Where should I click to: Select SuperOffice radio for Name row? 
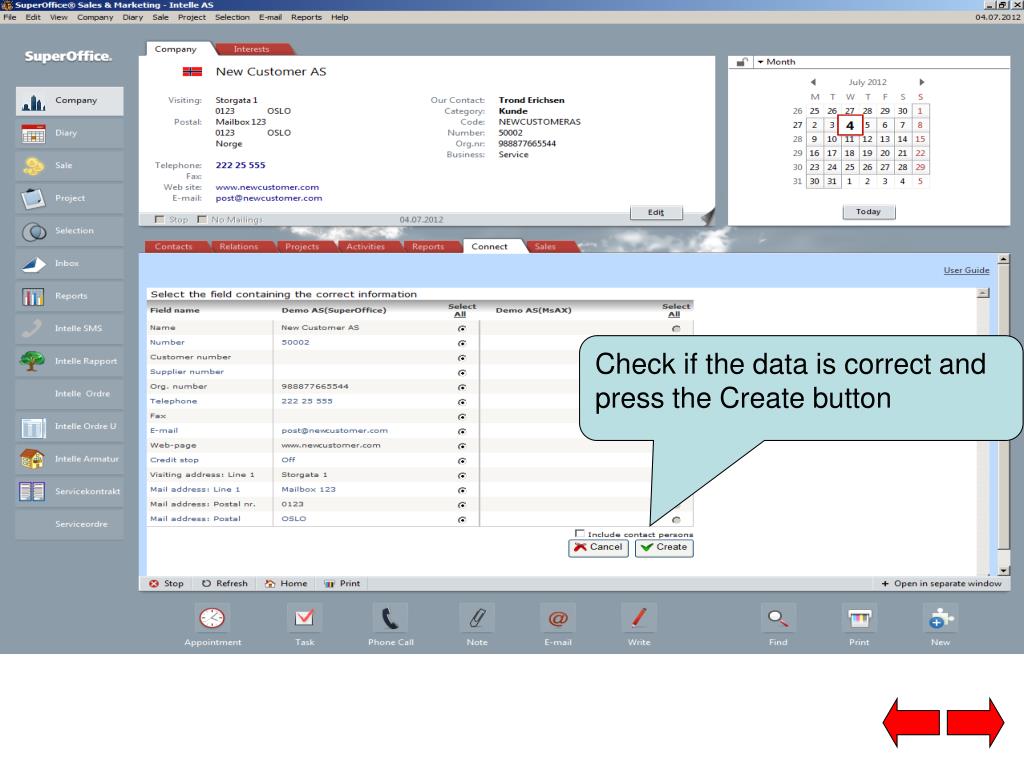(x=462, y=328)
